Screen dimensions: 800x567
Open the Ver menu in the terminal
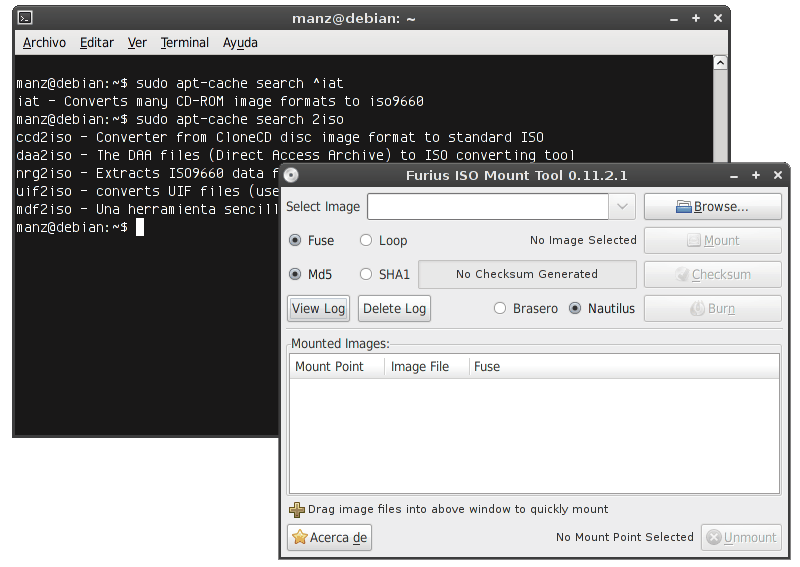click(137, 43)
